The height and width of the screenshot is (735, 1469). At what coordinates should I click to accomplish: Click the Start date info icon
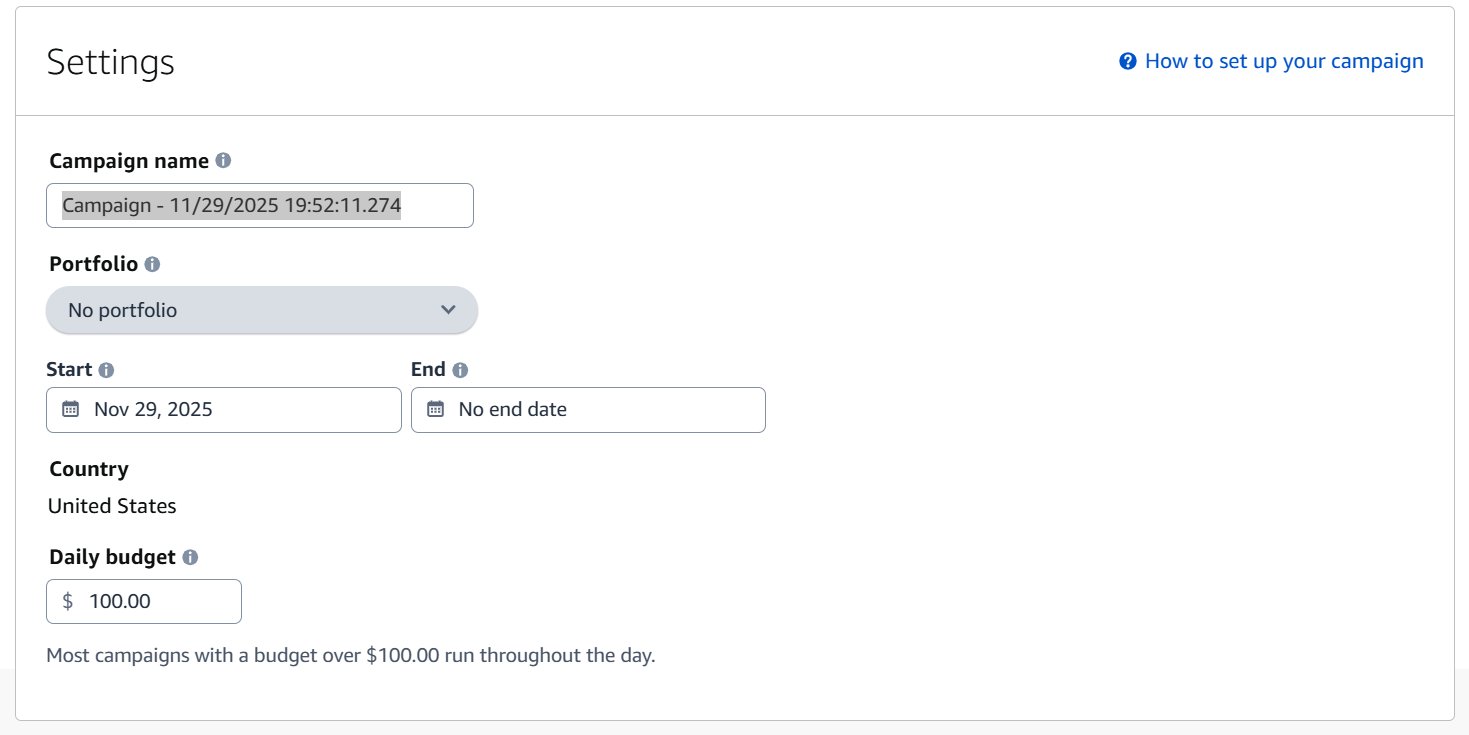pos(104,369)
